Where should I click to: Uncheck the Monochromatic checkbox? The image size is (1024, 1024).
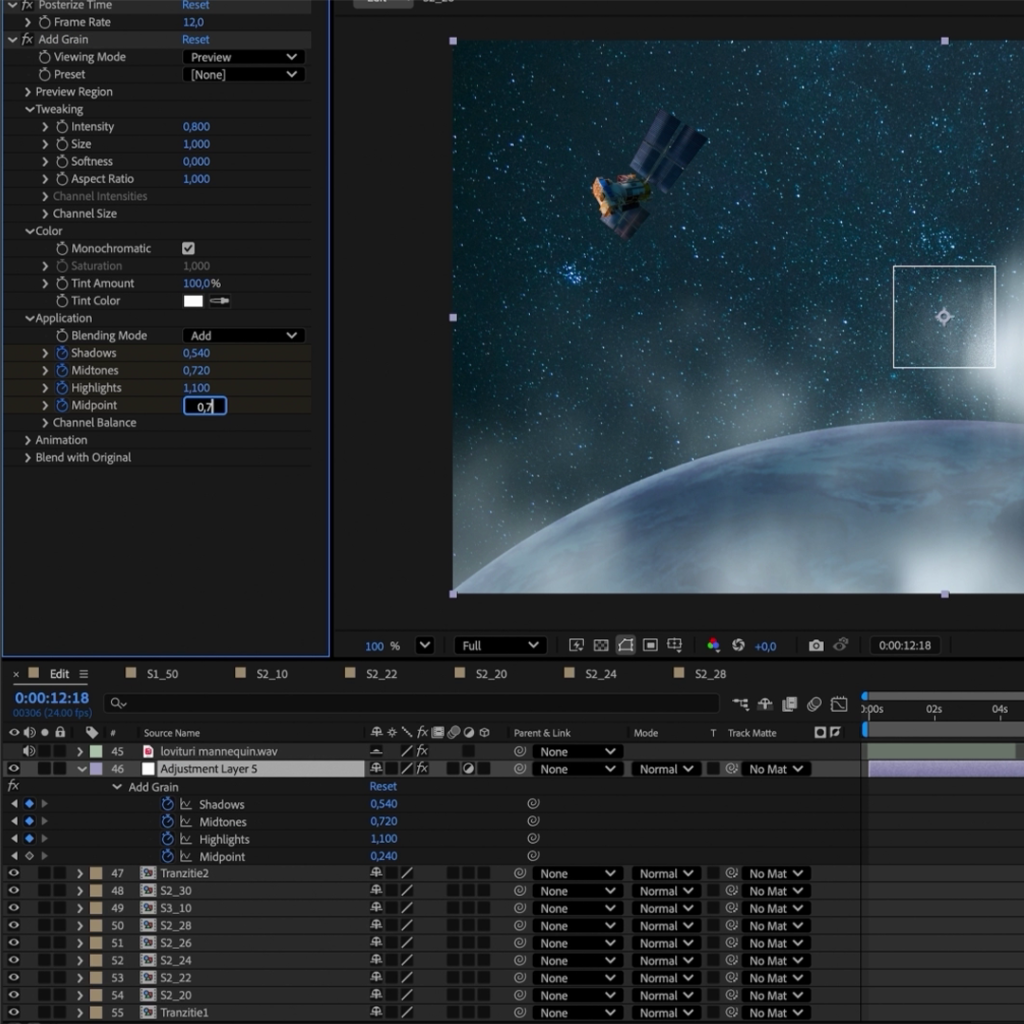pyautogui.click(x=188, y=248)
